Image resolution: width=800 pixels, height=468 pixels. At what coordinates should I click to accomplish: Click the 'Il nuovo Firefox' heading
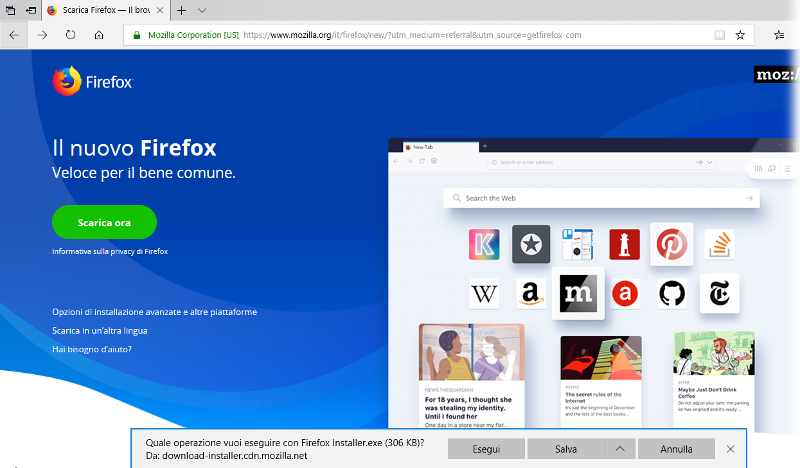[x=134, y=148]
